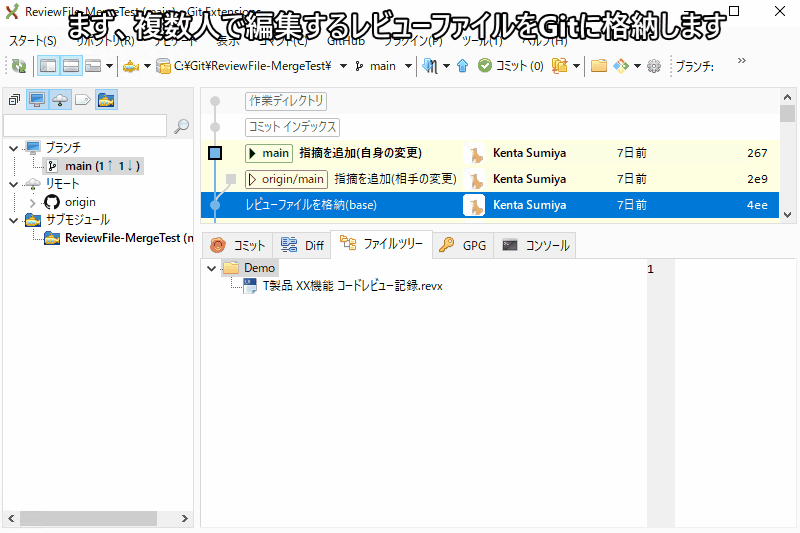Click the コミット (0) button
800x533 pixels.
click(511, 66)
